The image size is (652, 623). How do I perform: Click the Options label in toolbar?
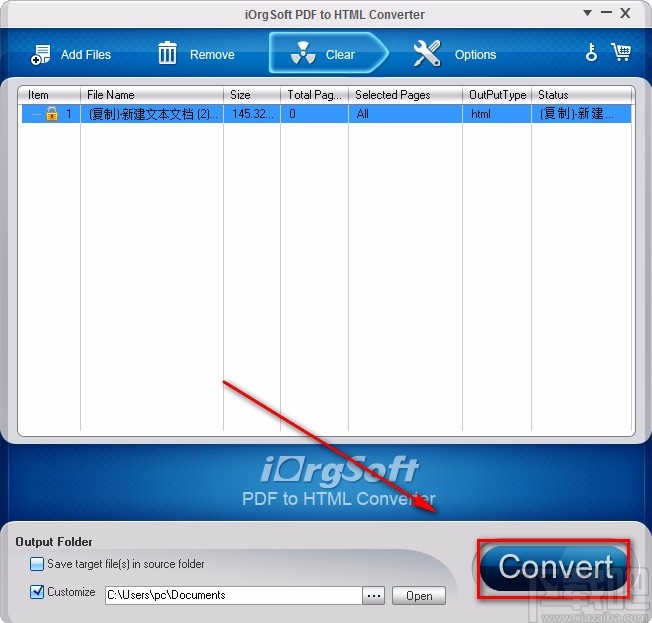pos(475,54)
